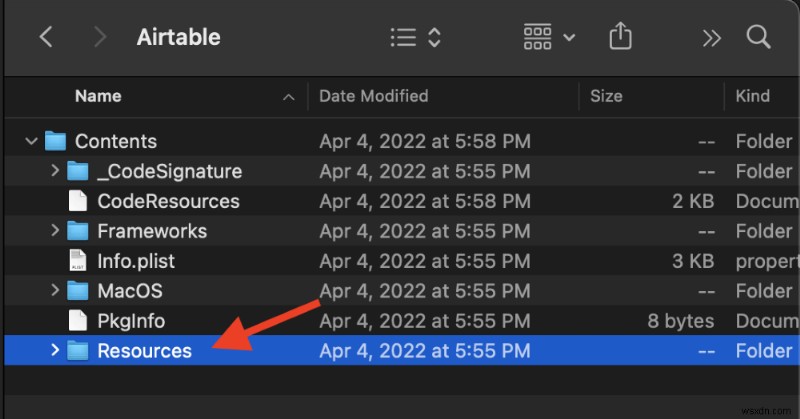Expand the MacOS folder
The width and height of the screenshot is (800, 419).
(x=55, y=291)
